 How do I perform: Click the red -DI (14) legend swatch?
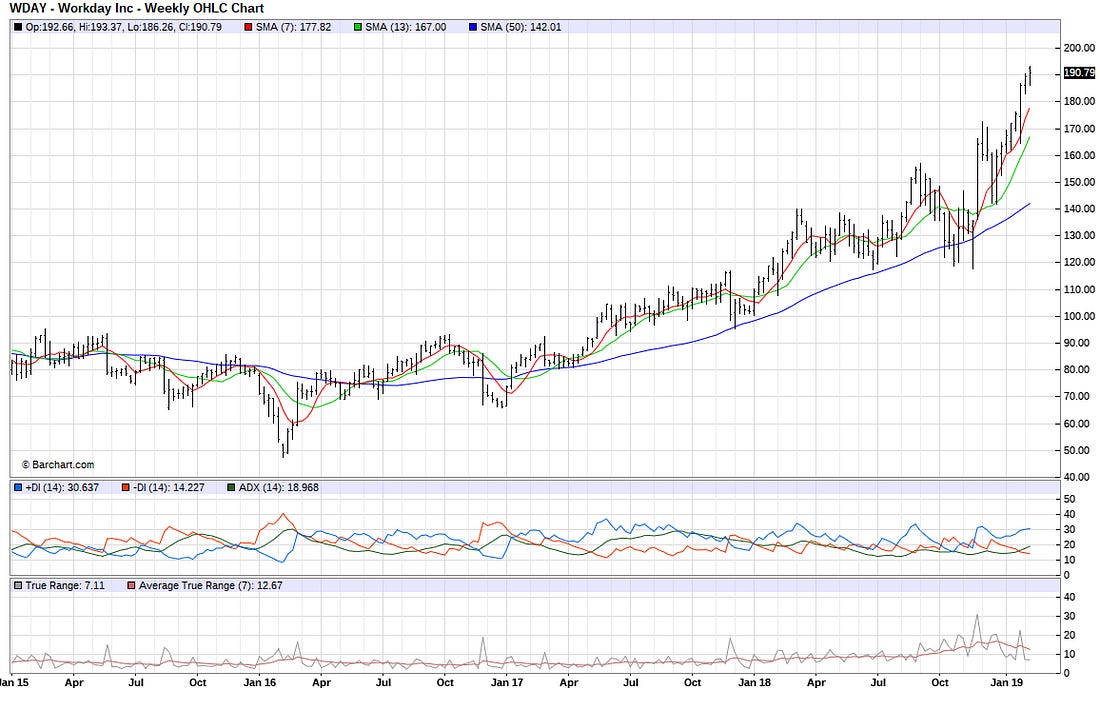pos(126,488)
